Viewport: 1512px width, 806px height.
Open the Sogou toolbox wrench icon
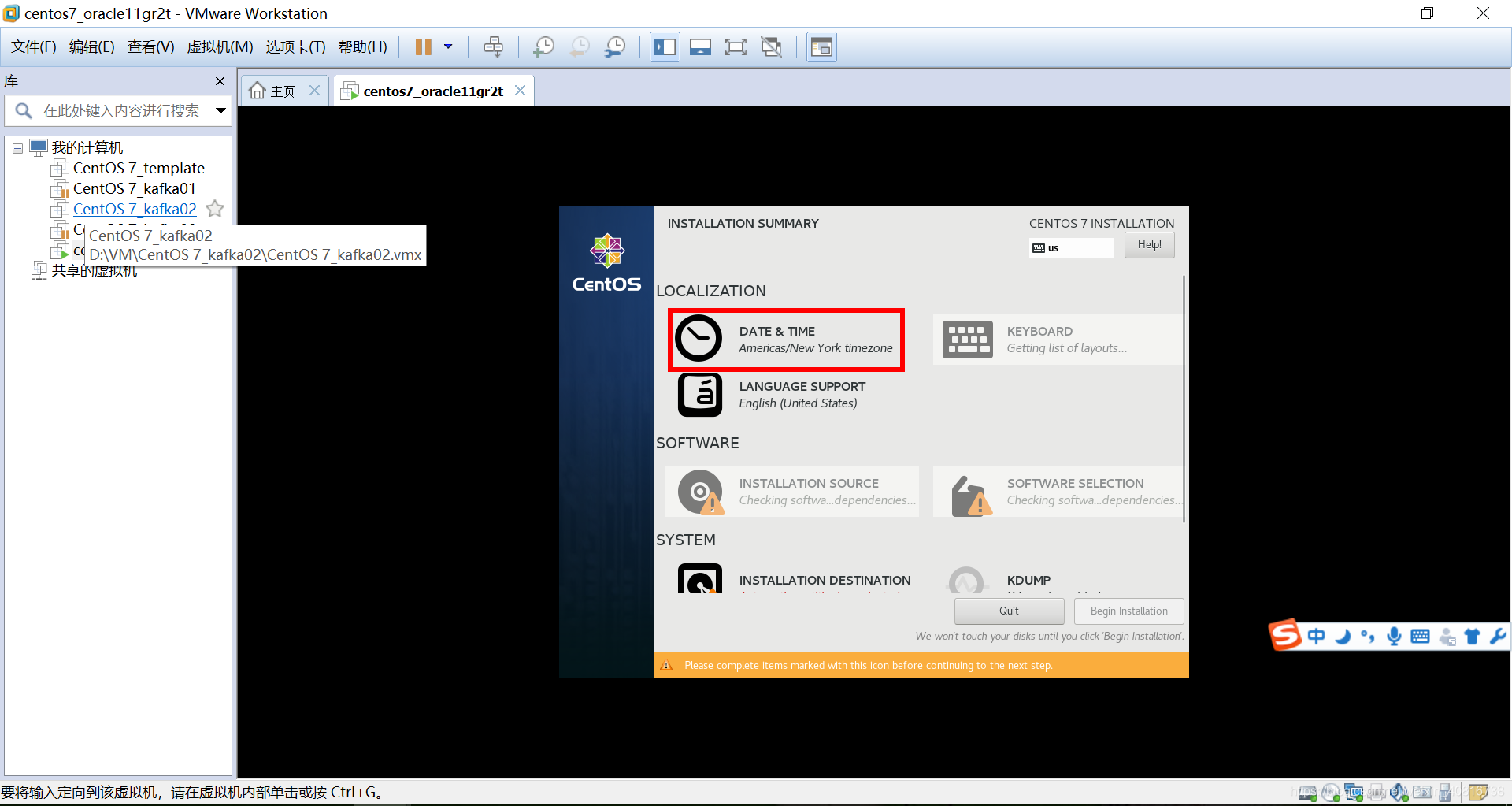coord(1498,636)
